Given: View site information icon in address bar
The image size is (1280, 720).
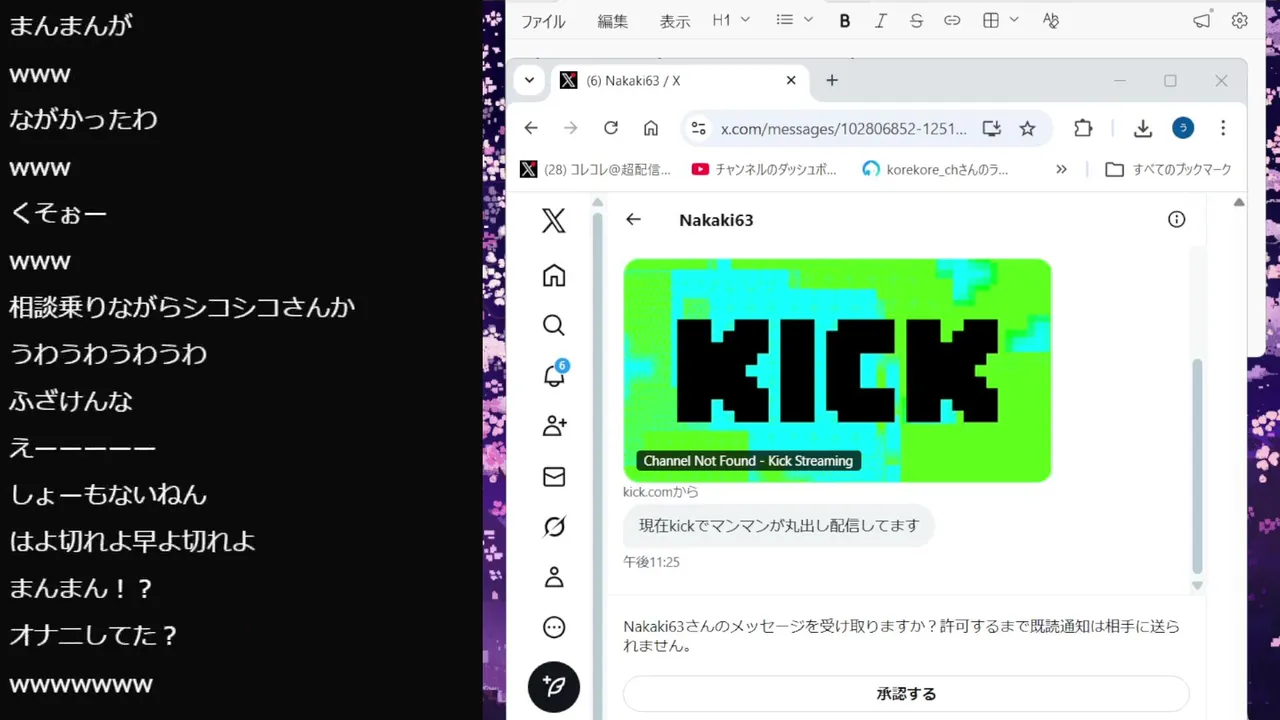Looking at the screenshot, I should [699, 128].
